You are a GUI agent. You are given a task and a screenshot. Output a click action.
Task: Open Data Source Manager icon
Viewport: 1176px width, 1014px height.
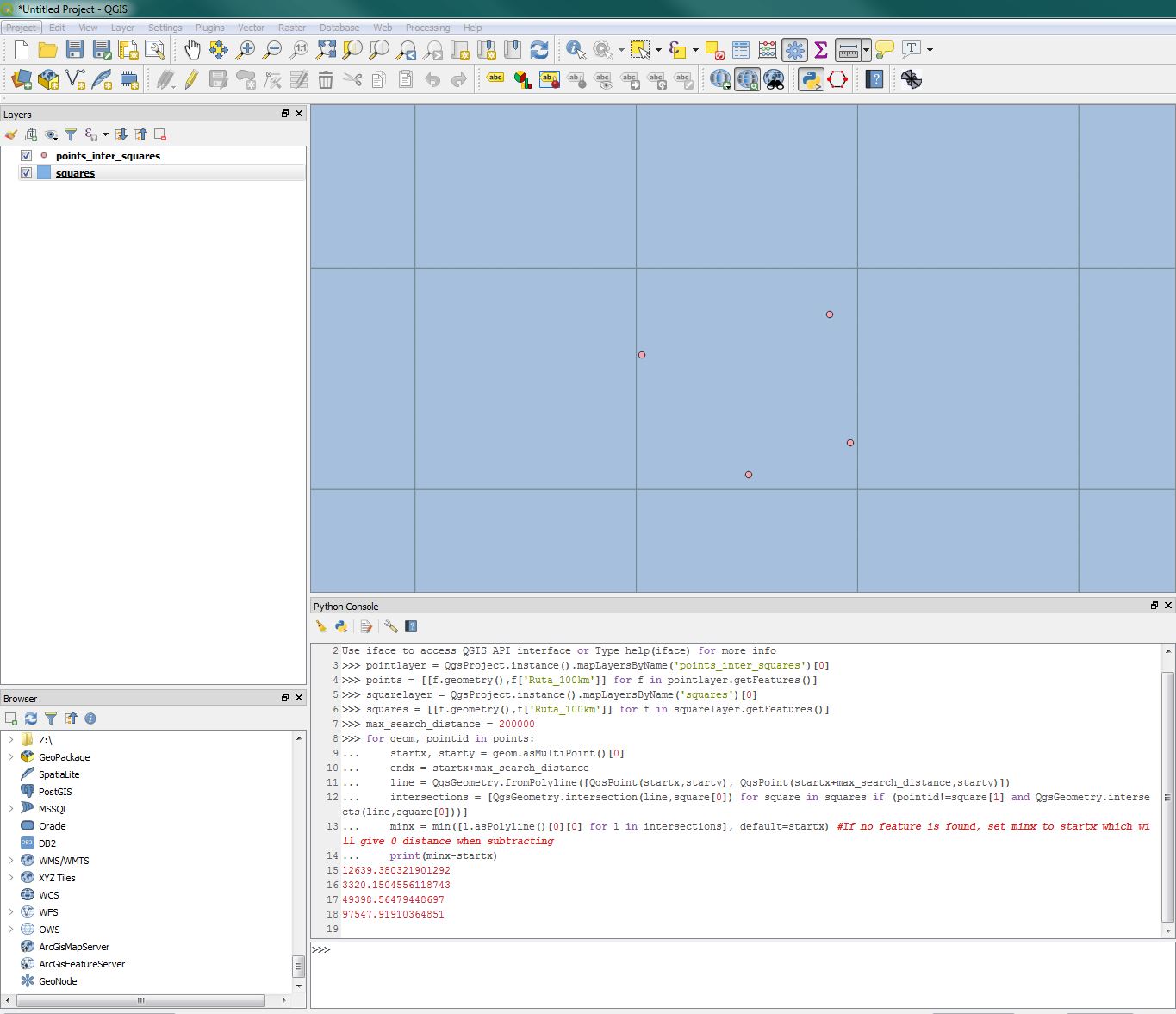click(x=22, y=80)
